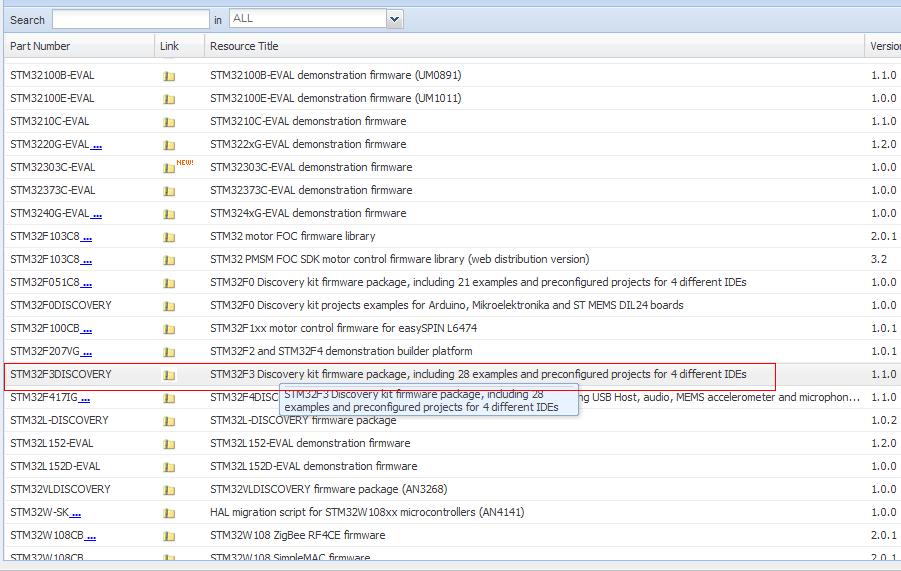Open folder link icon for STM32F3DISCOVERY
Image resolution: width=901 pixels, height=571 pixels.
click(169, 375)
